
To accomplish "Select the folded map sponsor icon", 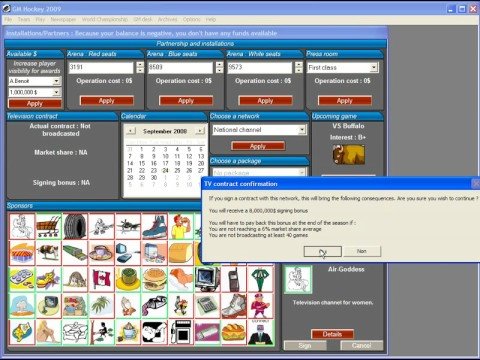I will pyautogui.click(x=22, y=332).
